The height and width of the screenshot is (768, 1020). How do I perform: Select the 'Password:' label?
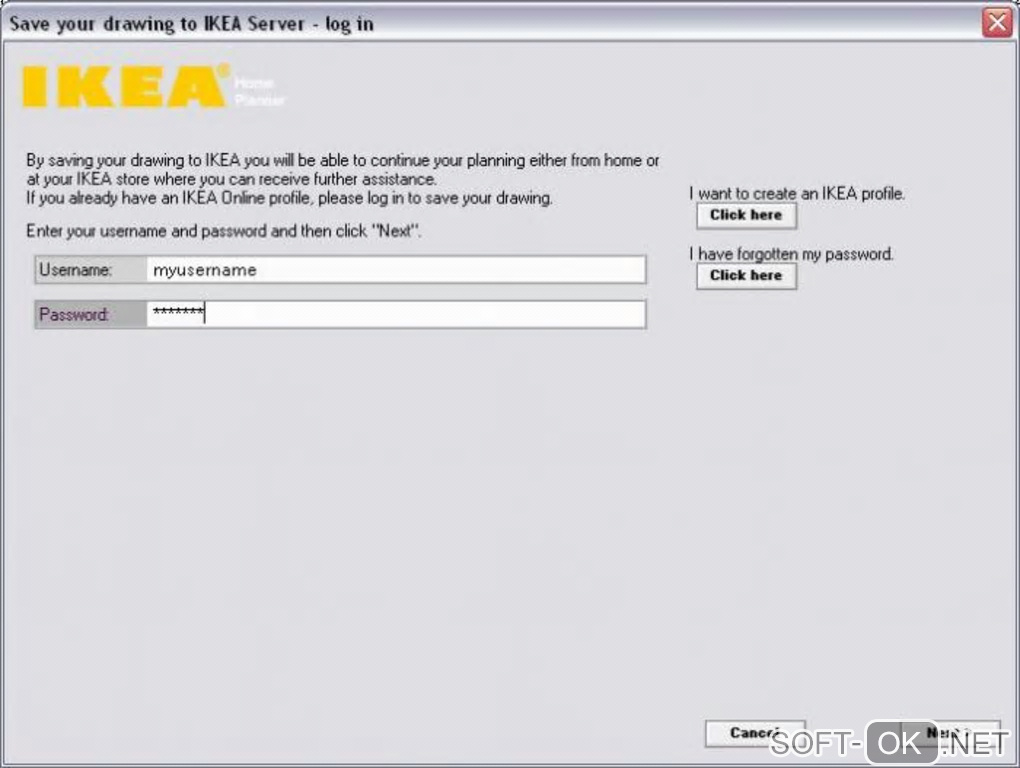pos(74,315)
